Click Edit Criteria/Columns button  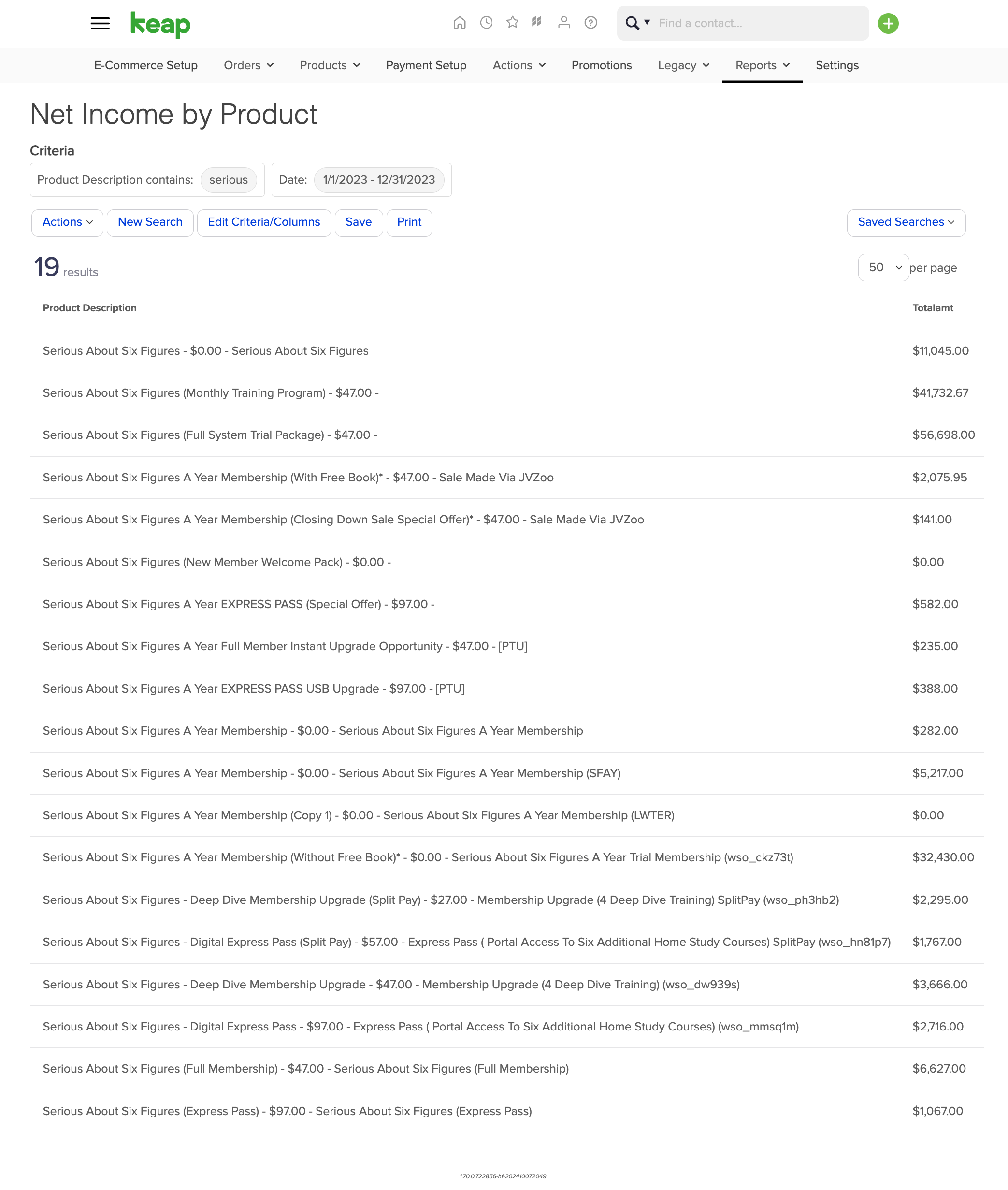pos(264,222)
